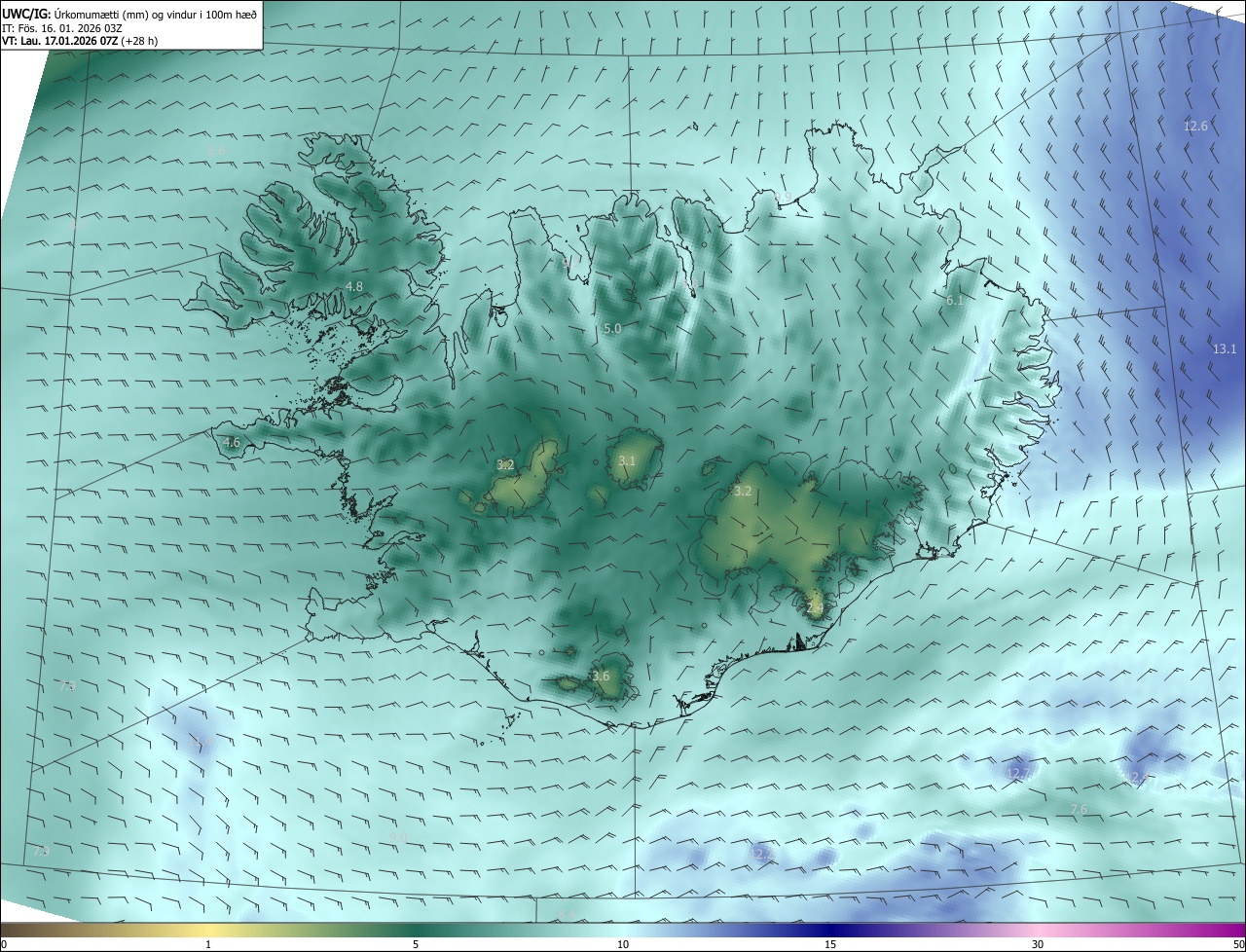Click the 12.6 value label on the map
Viewport: 1246px width, 952px height.
[1195, 126]
